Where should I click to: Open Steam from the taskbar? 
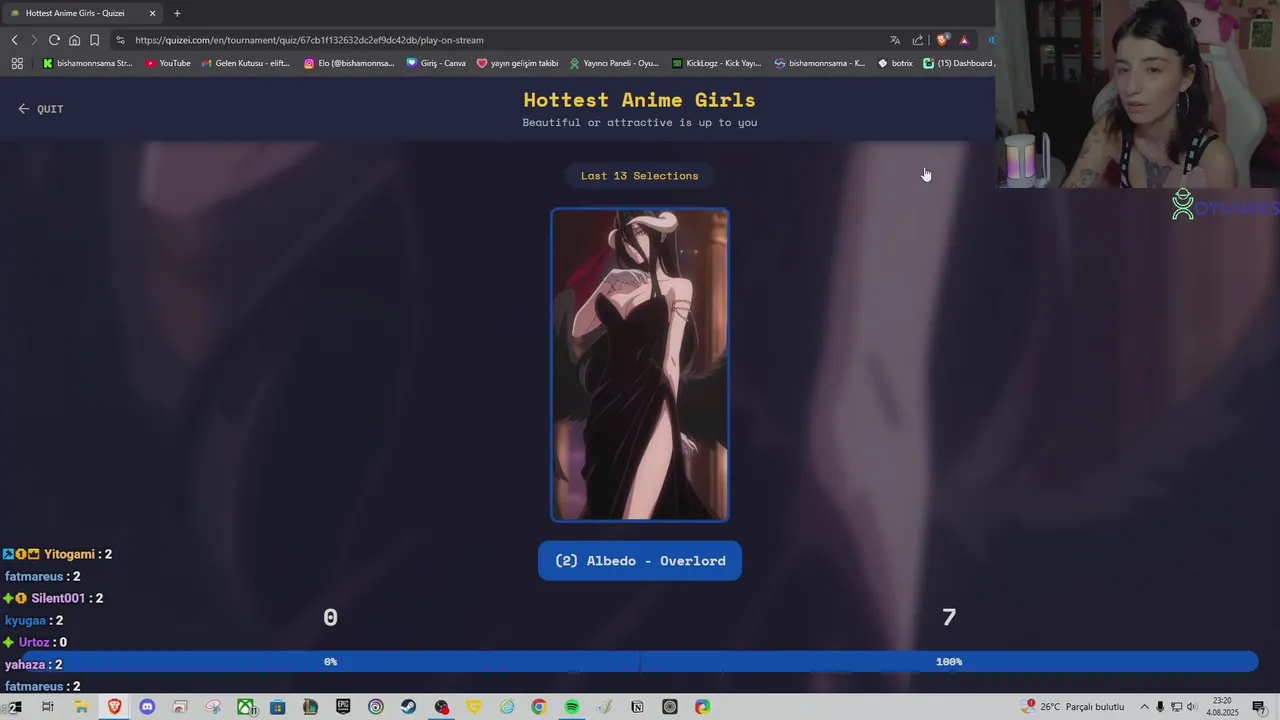point(408,707)
